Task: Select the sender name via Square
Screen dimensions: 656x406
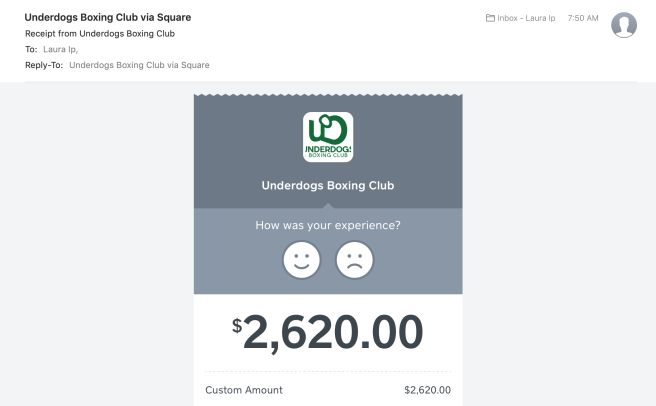Action: coord(108,18)
